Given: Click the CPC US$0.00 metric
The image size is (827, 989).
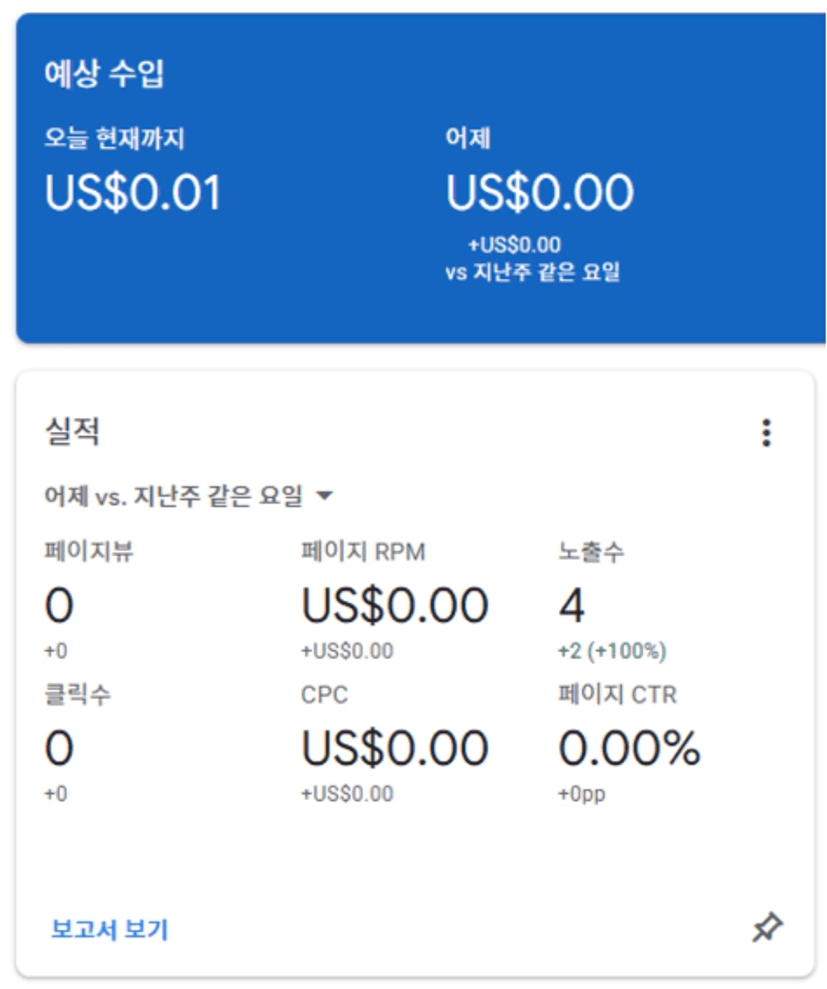Looking at the screenshot, I should point(395,749).
